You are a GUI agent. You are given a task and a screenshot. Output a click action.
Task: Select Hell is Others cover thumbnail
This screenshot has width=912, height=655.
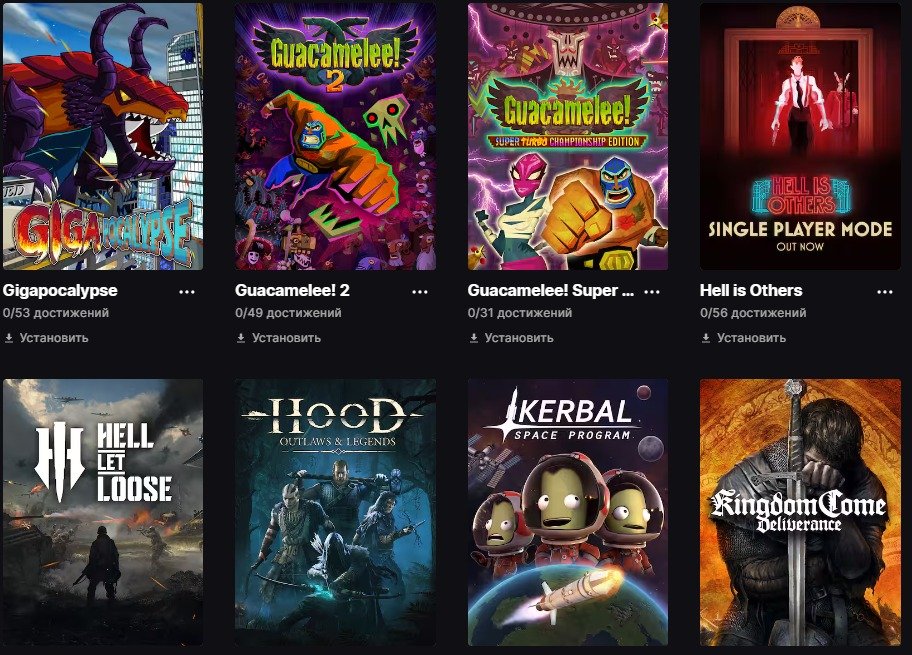pos(800,136)
